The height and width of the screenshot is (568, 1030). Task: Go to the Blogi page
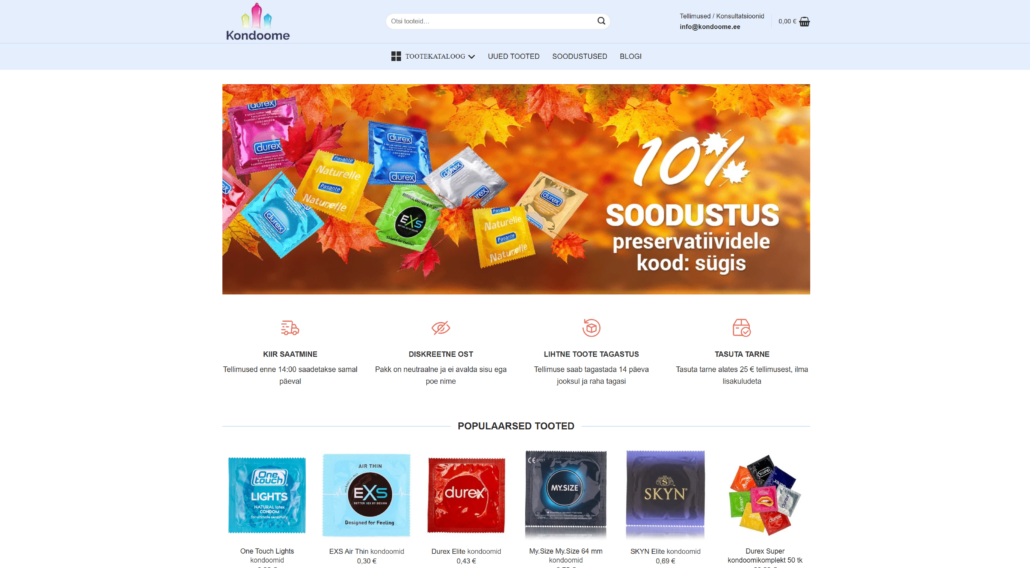click(631, 56)
